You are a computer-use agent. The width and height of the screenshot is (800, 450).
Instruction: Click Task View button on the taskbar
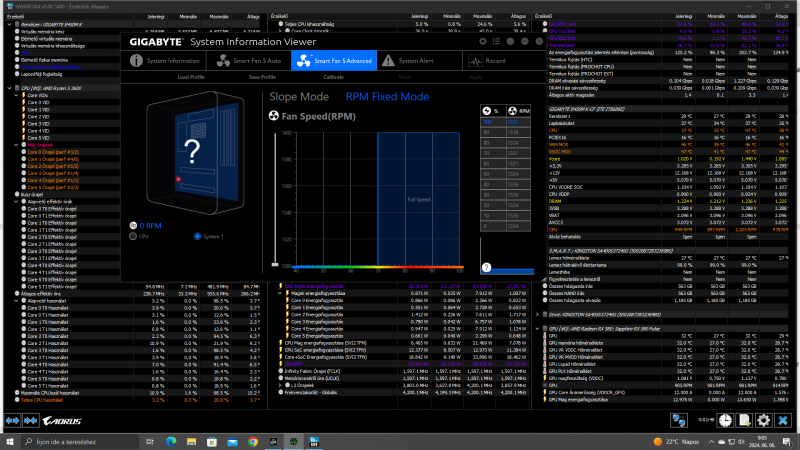tap(149, 441)
